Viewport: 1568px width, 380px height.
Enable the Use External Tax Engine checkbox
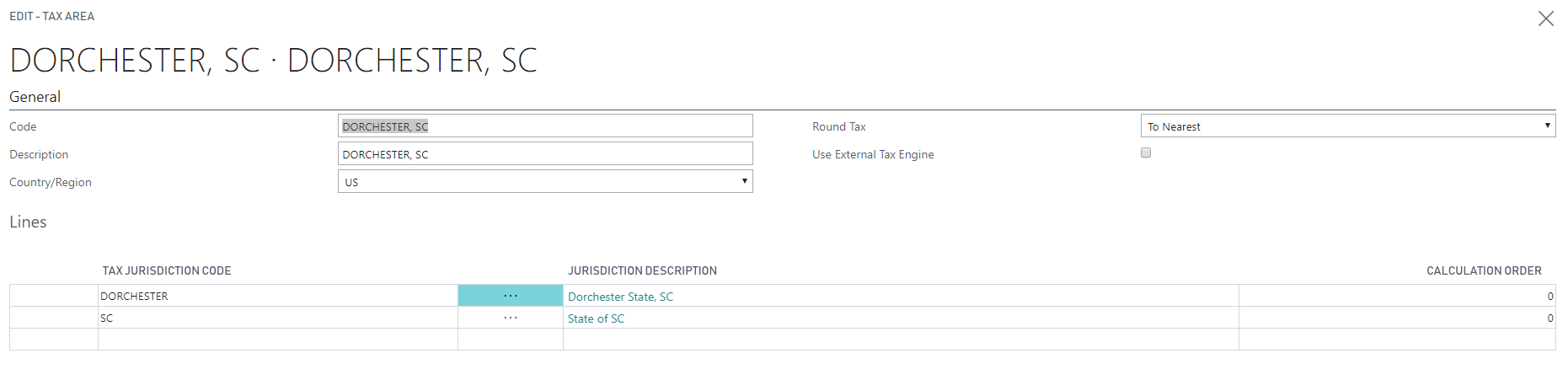point(1146,153)
